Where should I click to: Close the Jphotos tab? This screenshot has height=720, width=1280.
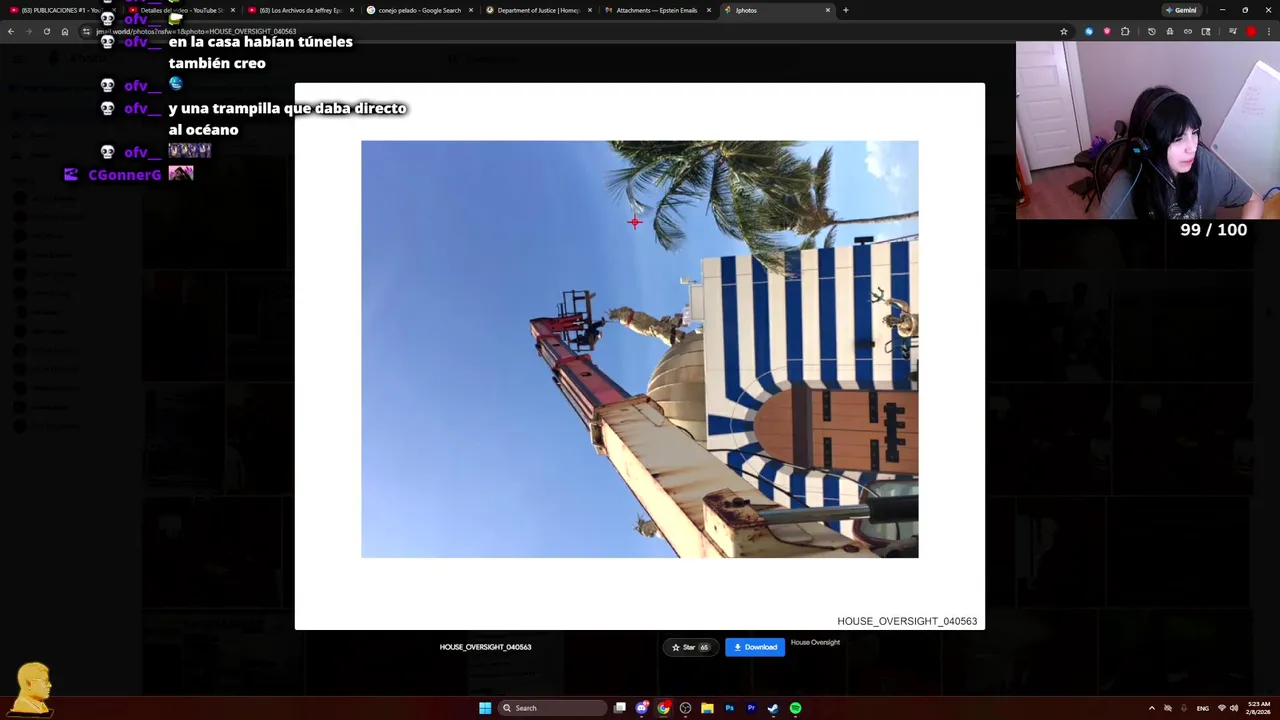pyautogui.click(x=828, y=10)
